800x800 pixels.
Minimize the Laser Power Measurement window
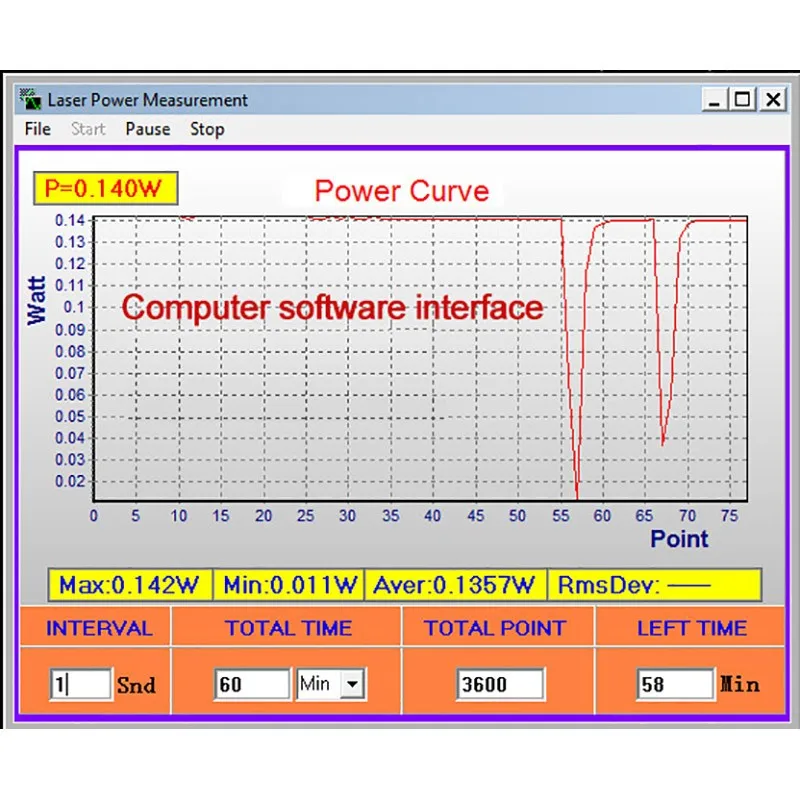click(x=714, y=99)
